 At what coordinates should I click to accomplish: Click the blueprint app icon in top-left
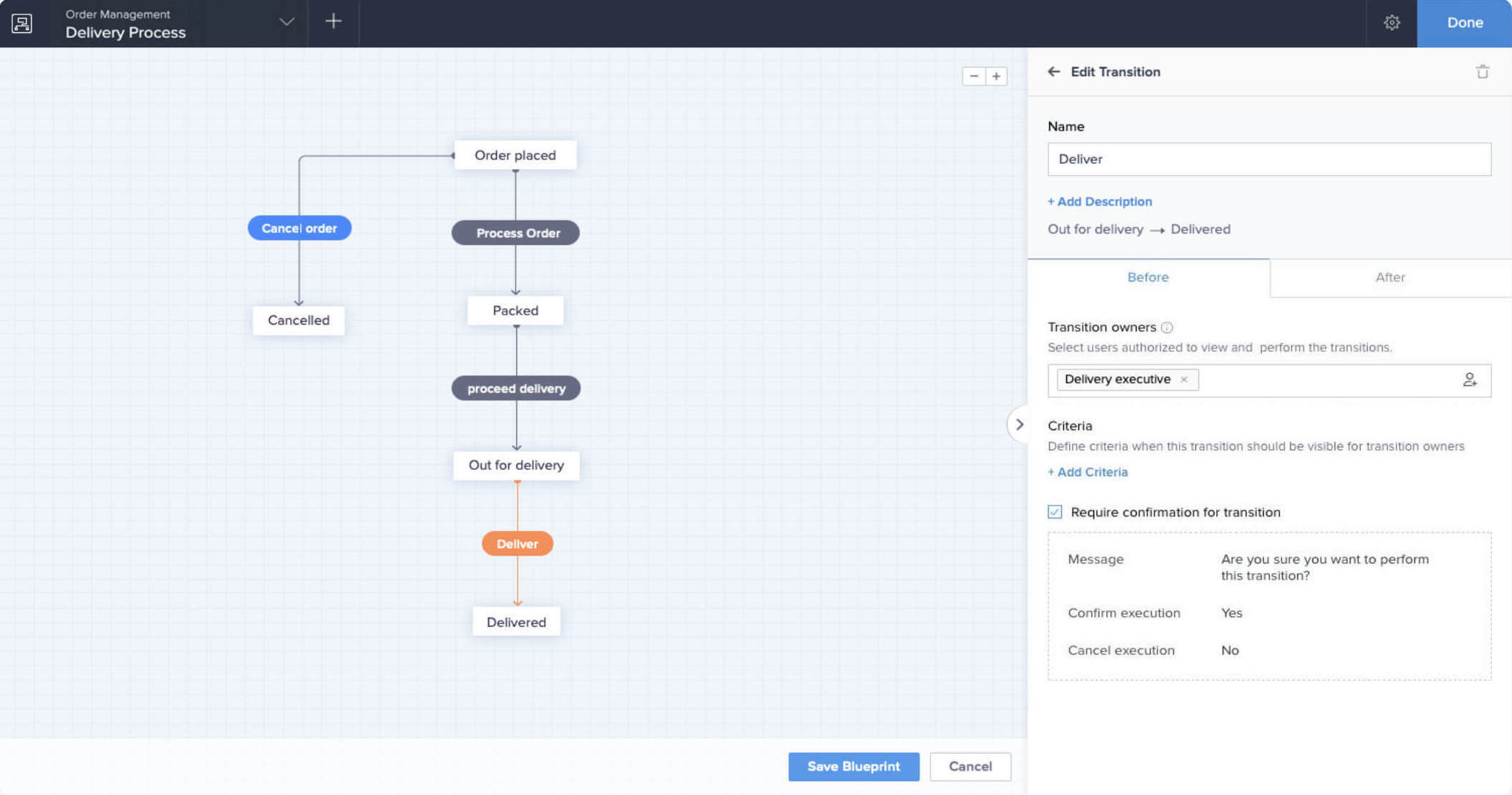tap(22, 23)
